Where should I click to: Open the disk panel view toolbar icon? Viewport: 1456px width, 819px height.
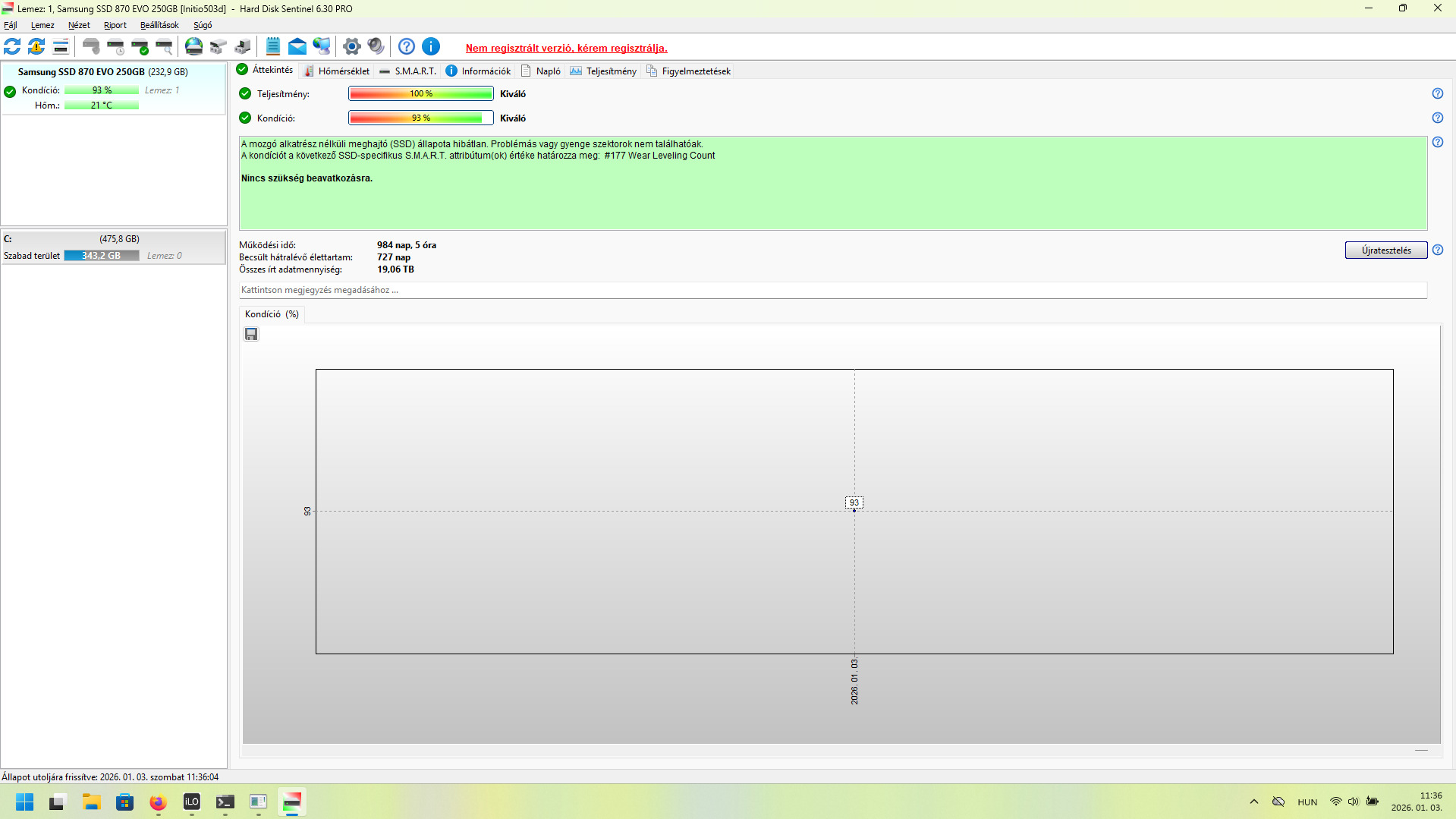click(61, 46)
